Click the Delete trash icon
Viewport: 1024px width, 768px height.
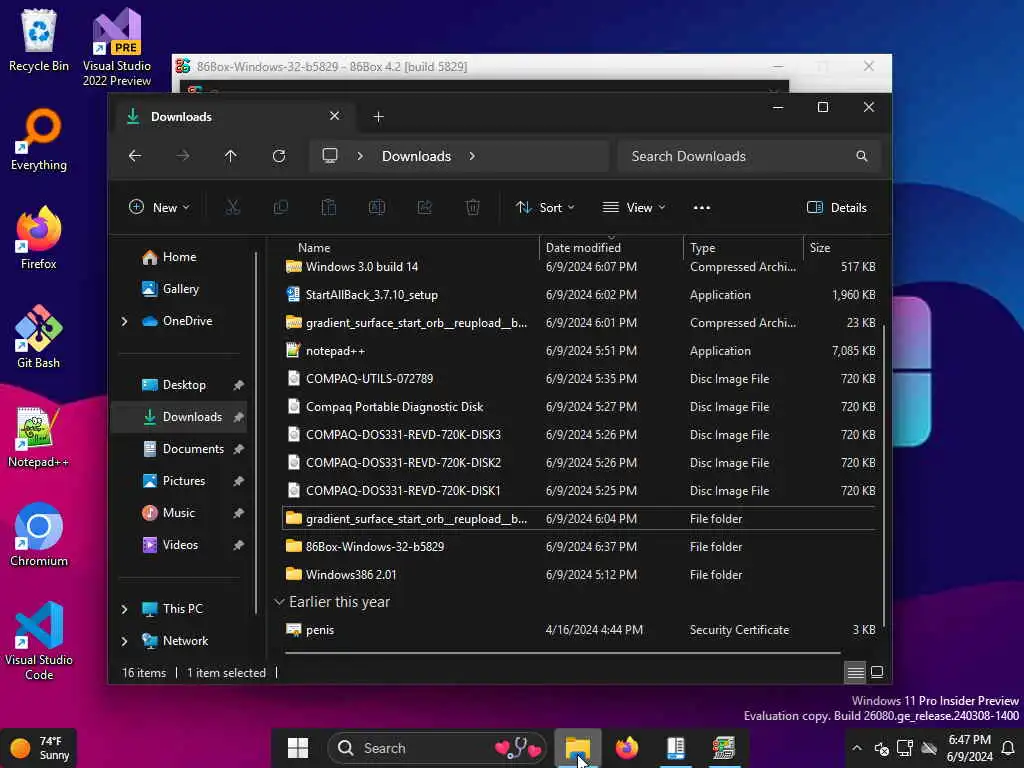point(473,208)
